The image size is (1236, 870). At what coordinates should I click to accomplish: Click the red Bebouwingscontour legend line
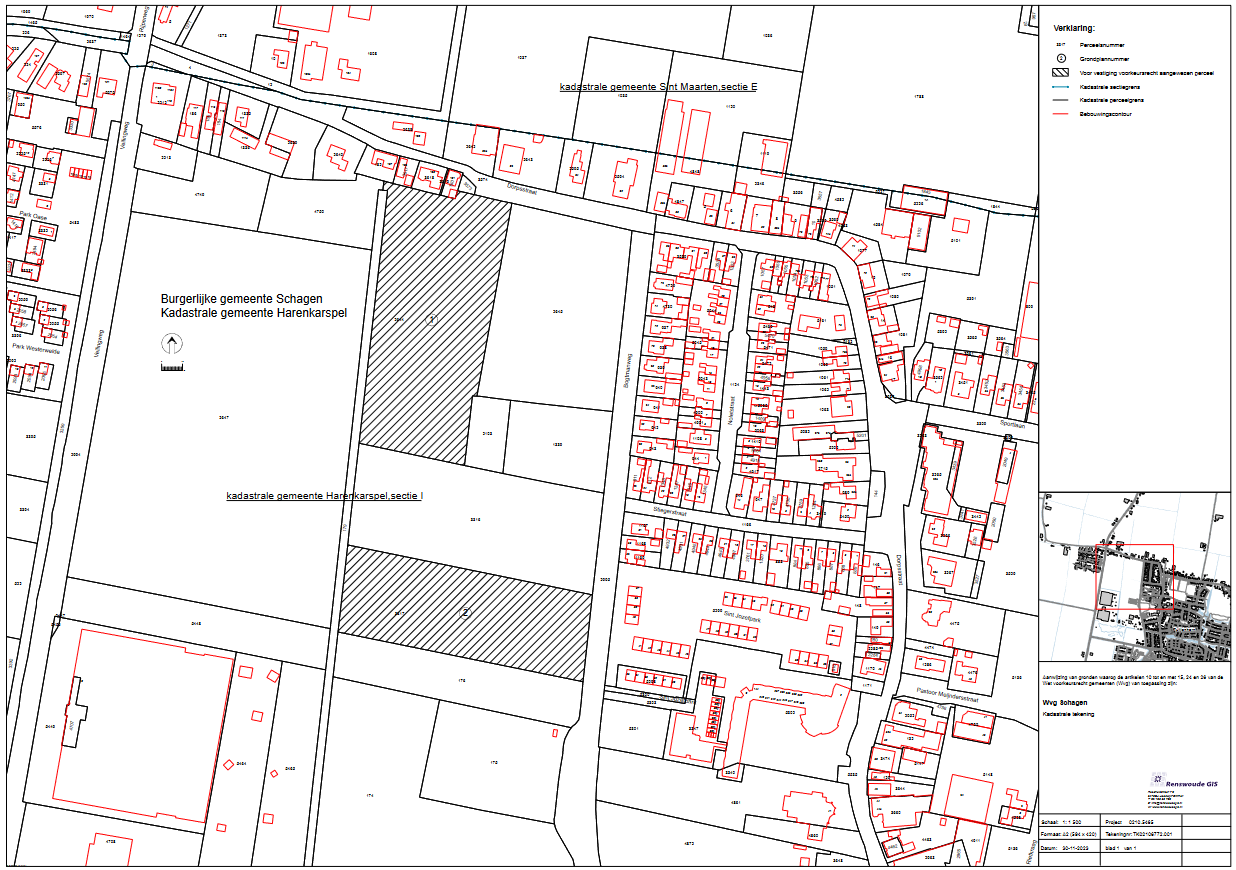1061,115
